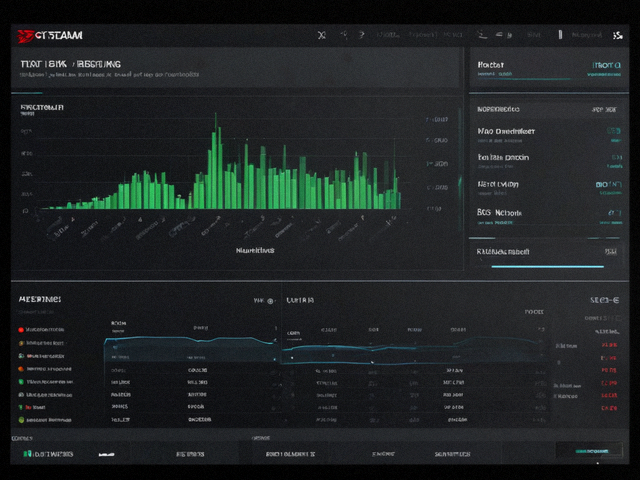Click the crossed-arrows icon in top bar

coord(322,36)
